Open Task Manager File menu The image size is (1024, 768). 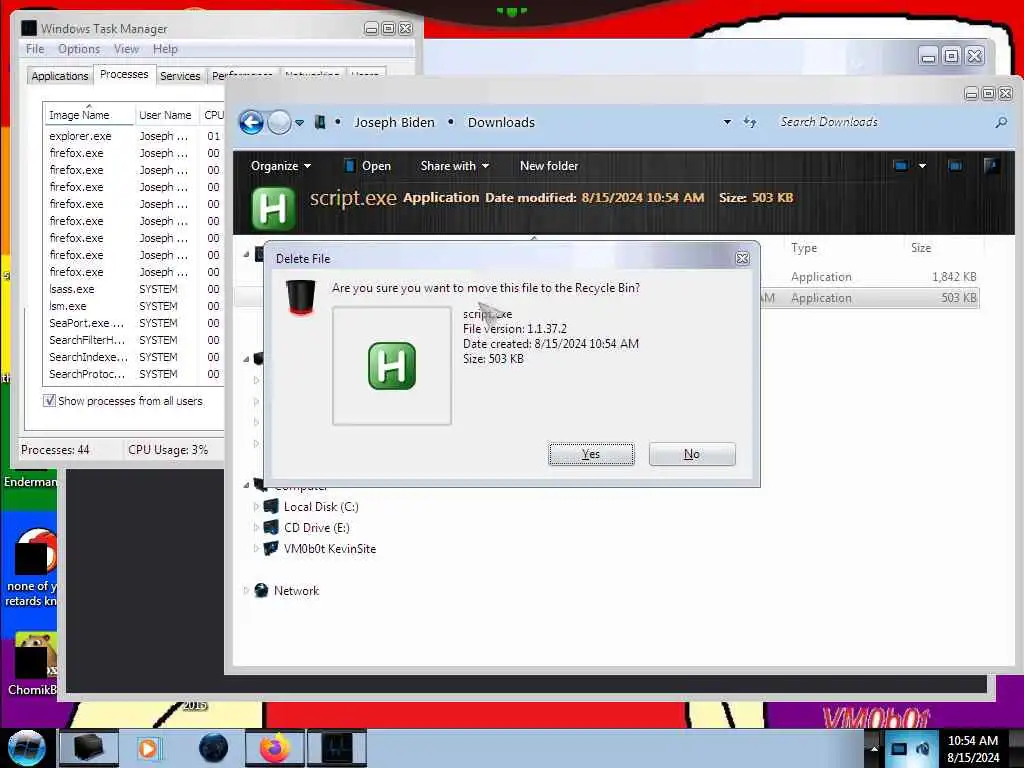pos(35,49)
